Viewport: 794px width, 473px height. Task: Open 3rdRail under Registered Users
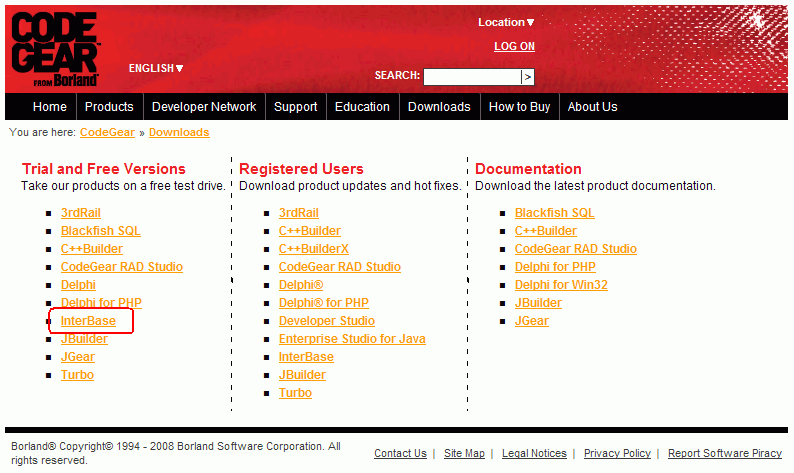point(299,213)
